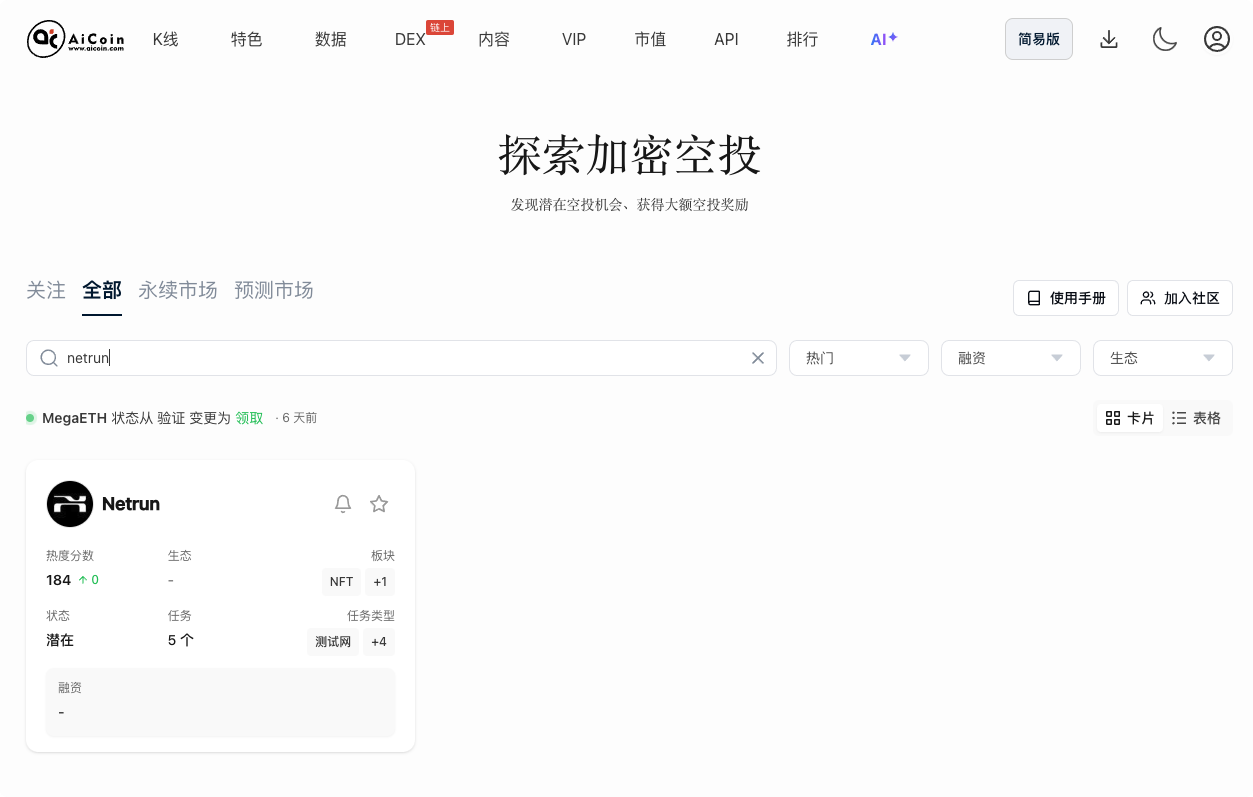Open the AiCoin logo home link
Image resolution: width=1253 pixels, height=797 pixels.
[x=76, y=39]
